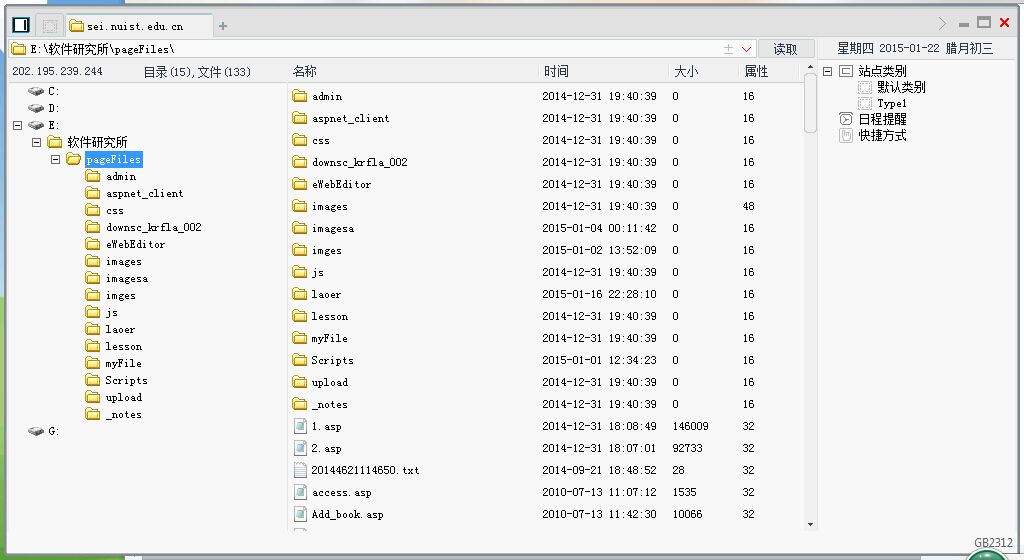Click the plus-minus icon in the path bar
This screenshot has width=1024, height=560.
click(x=728, y=49)
